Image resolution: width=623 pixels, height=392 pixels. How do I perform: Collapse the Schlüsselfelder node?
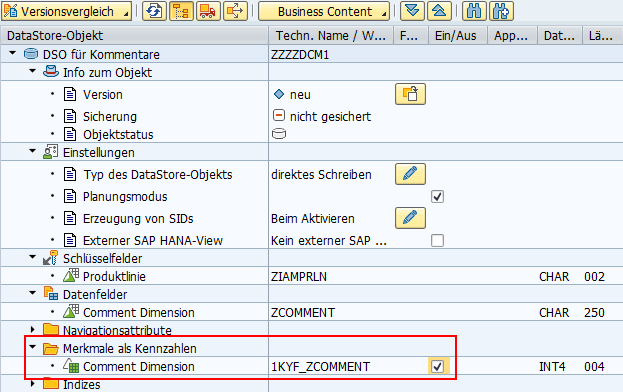tap(33, 257)
